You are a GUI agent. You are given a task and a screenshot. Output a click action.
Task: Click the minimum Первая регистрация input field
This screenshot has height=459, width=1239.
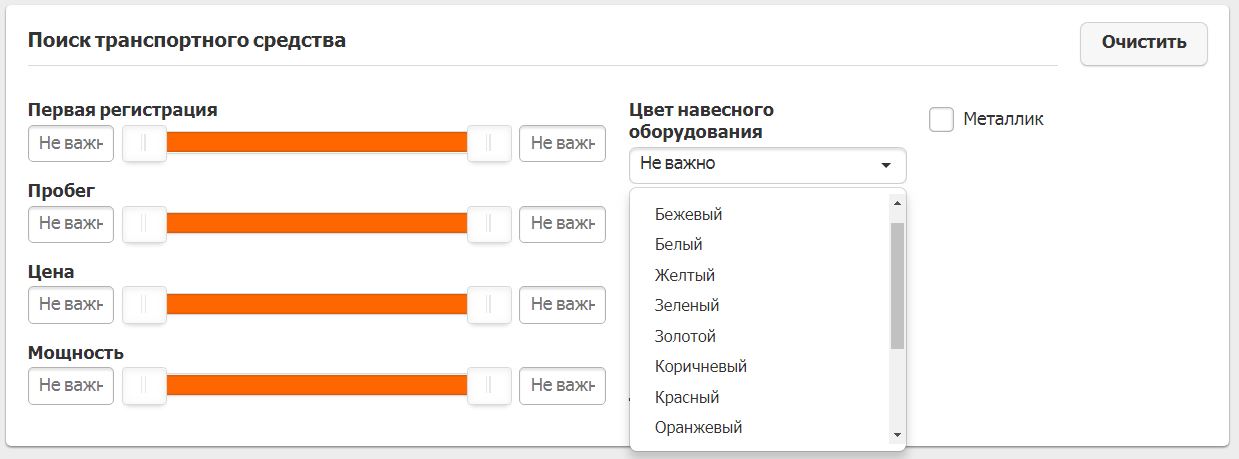(x=71, y=143)
